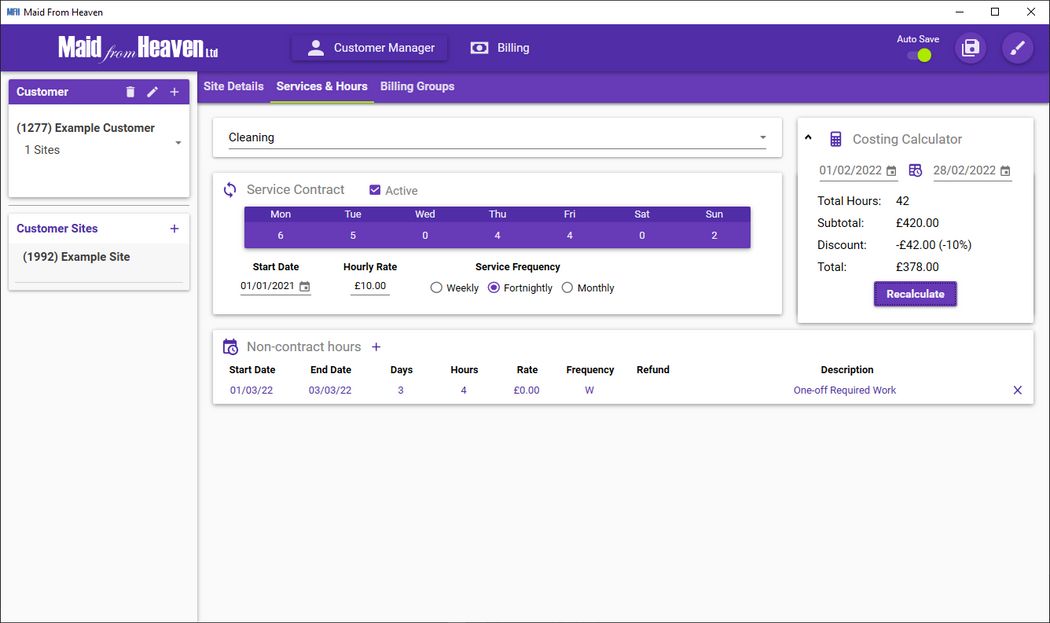Viewport: 1050px width, 623px height.
Task: Delete customer using the trash icon
Action: [130, 92]
